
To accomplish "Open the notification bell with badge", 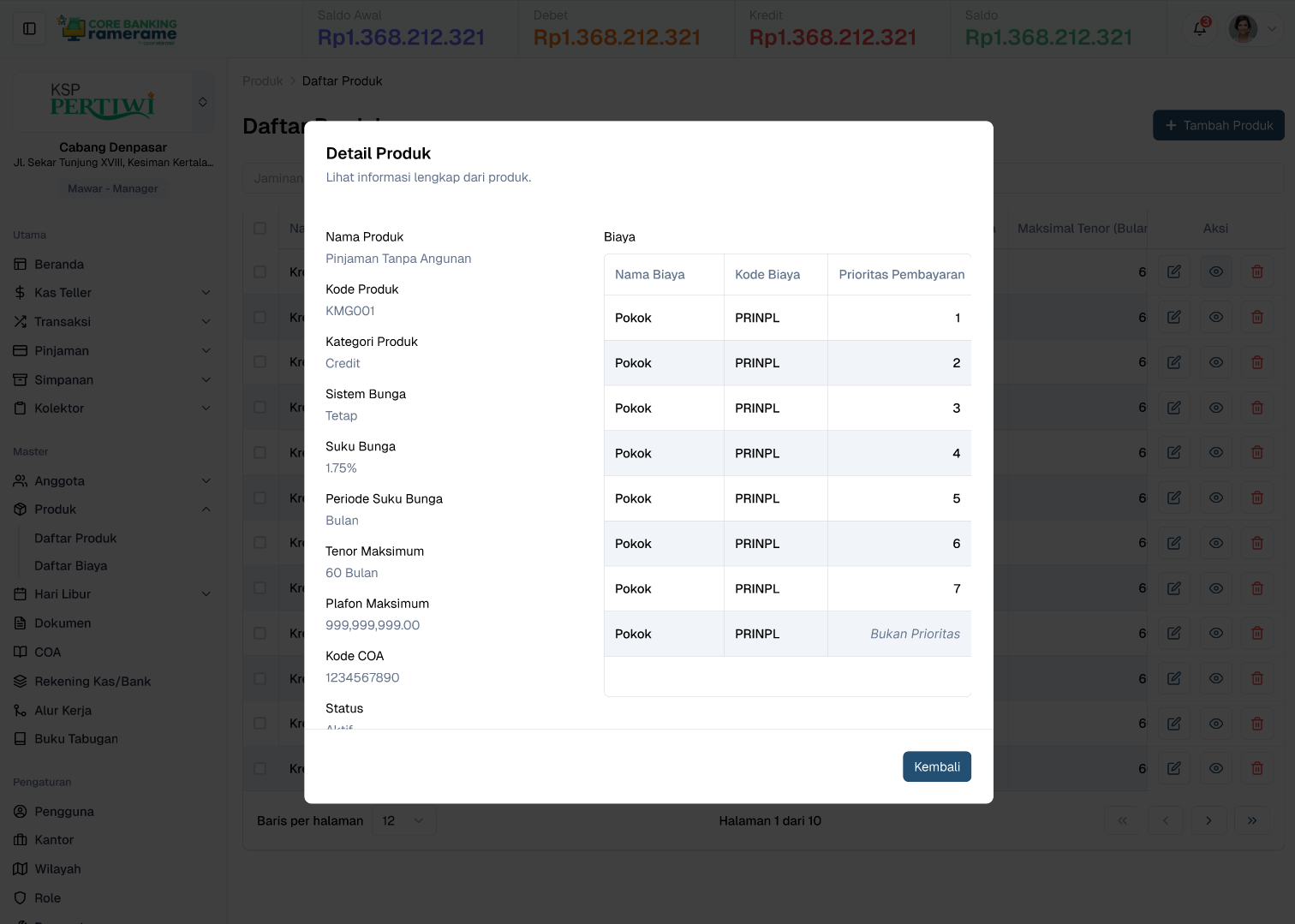I will (x=1199, y=28).
